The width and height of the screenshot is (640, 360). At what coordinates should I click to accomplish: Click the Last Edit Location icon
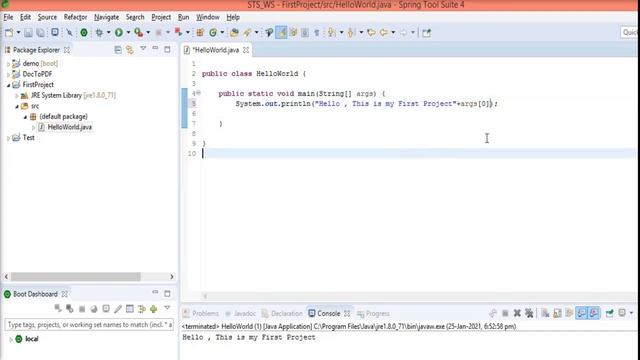point(371,33)
